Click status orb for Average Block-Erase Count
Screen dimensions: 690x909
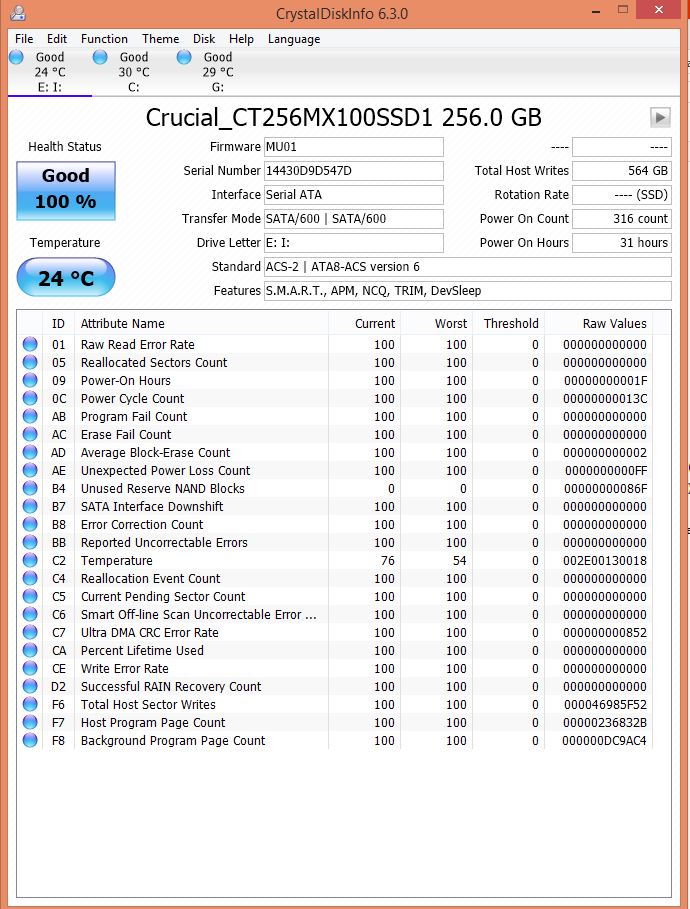coord(30,452)
